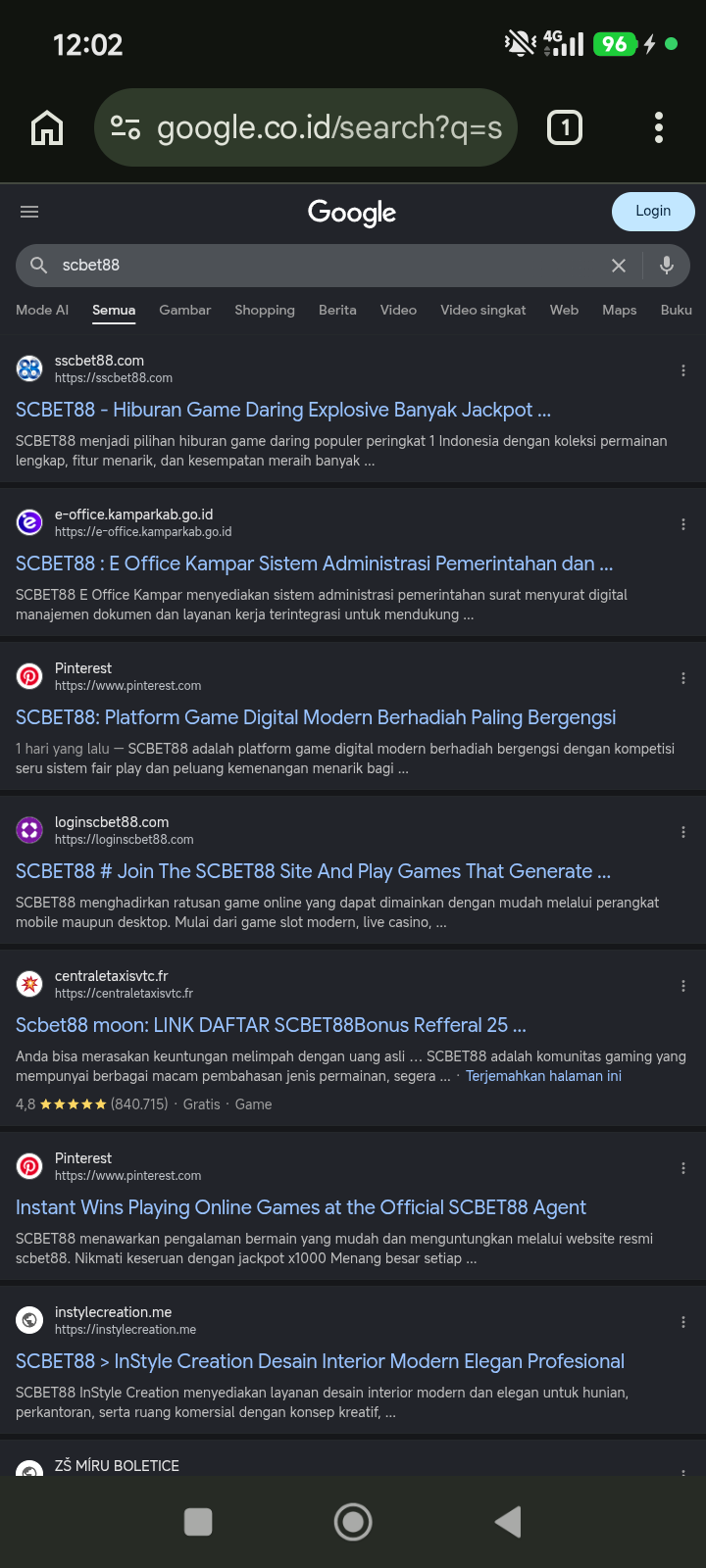Open the 'Terjemahkan halaman ini' link
706x1568 pixels.
(x=543, y=1076)
